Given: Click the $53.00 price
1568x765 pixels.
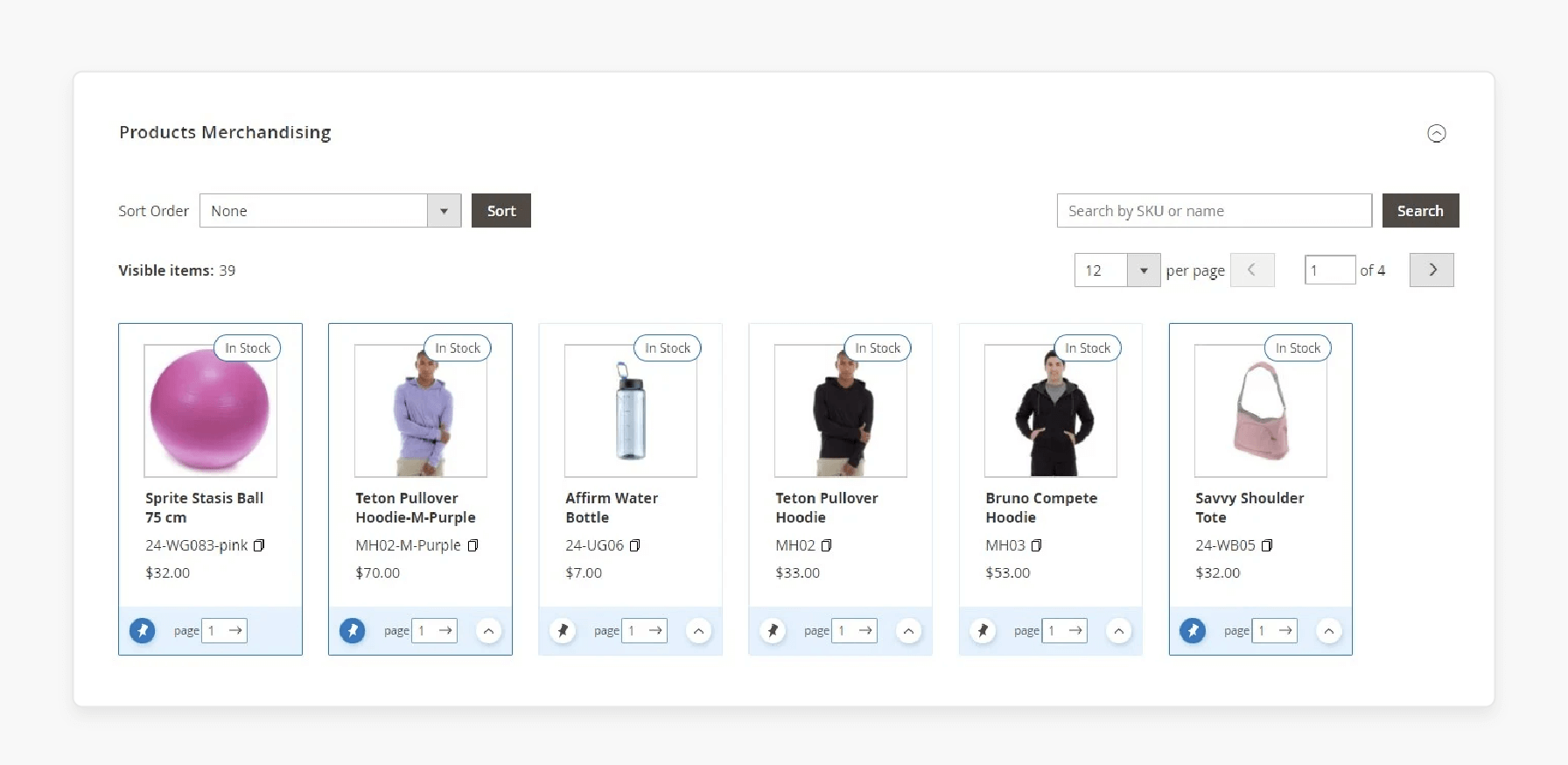Looking at the screenshot, I should [1008, 572].
